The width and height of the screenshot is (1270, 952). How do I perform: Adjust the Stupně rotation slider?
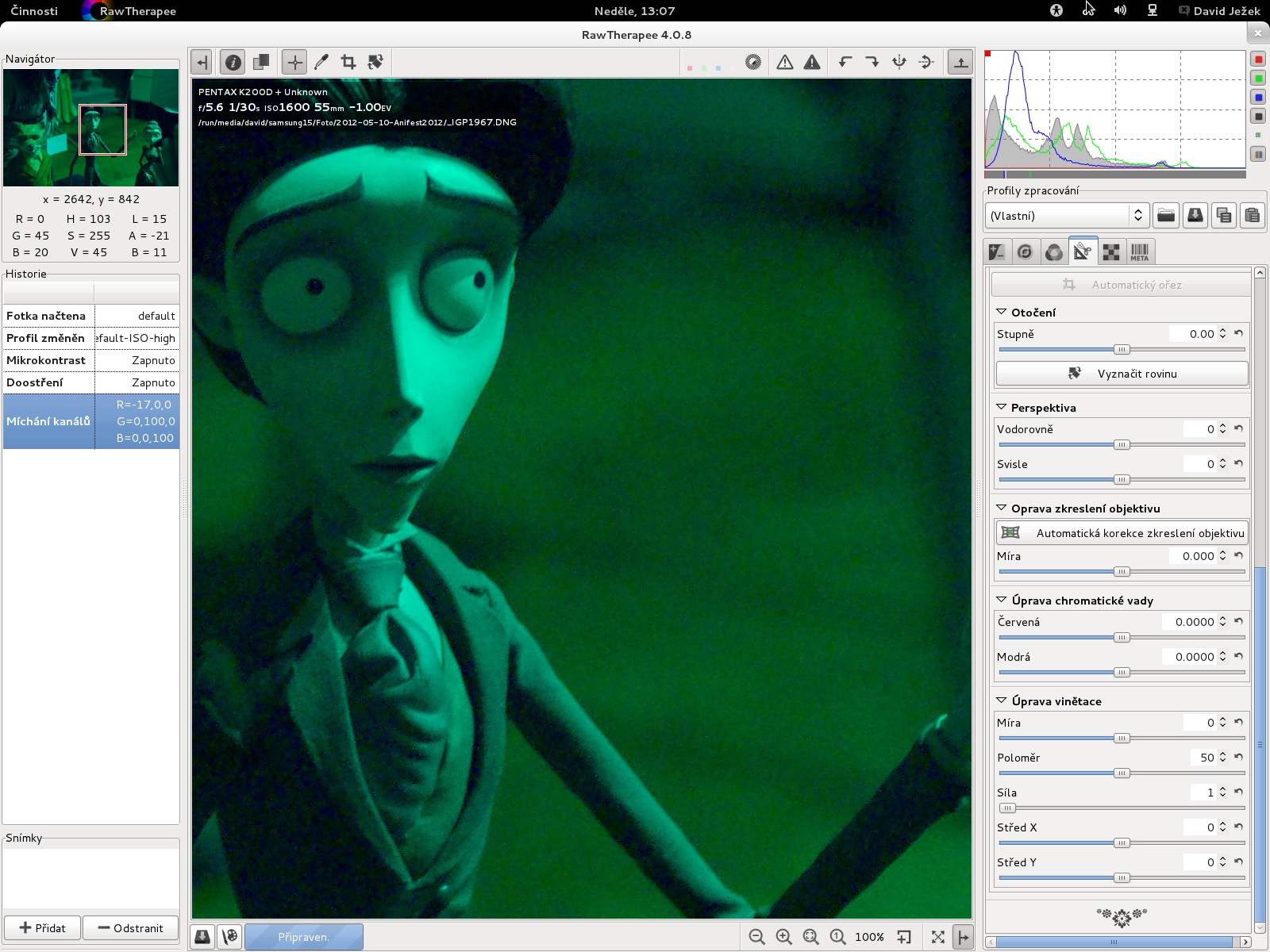[1122, 350]
